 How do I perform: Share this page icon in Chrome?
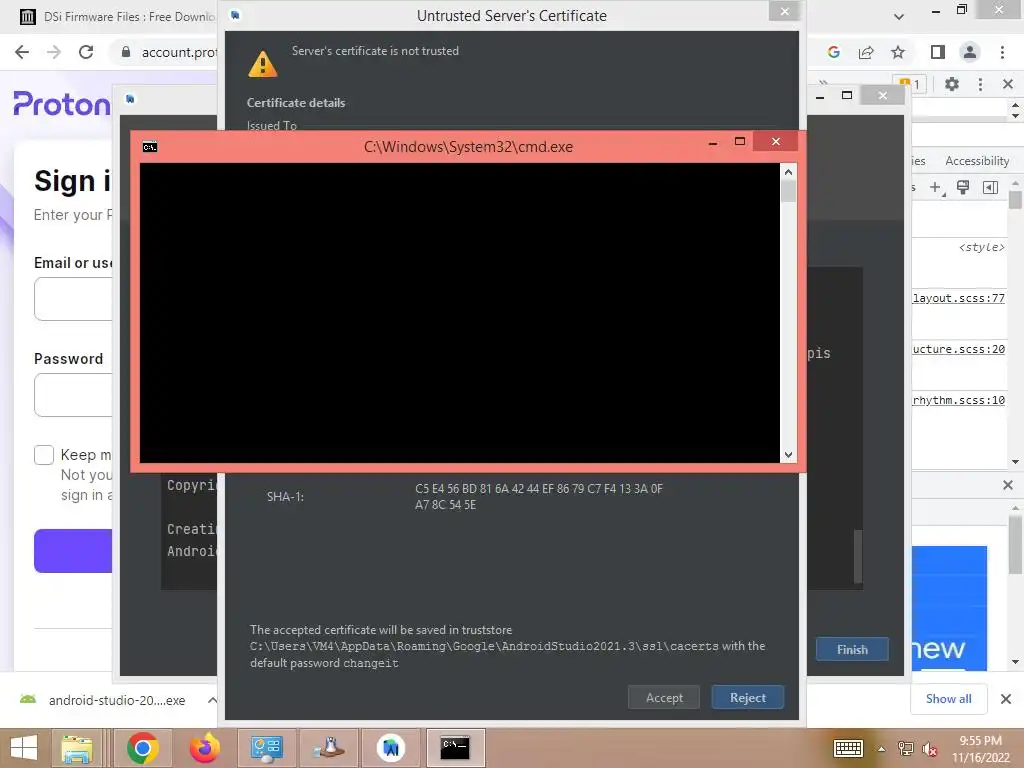[x=866, y=52]
